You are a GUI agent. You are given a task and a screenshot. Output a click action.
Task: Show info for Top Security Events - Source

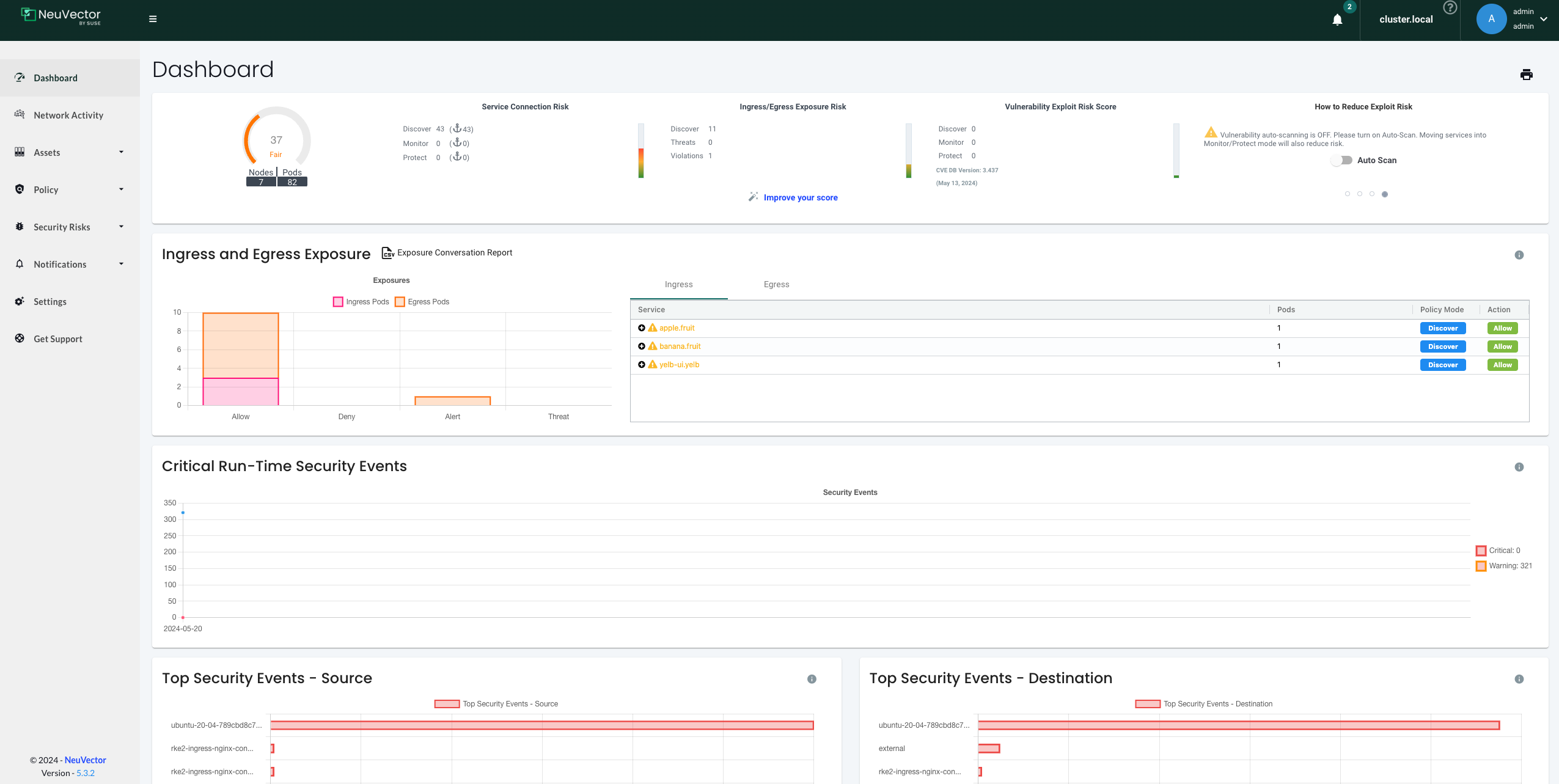pos(811,678)
